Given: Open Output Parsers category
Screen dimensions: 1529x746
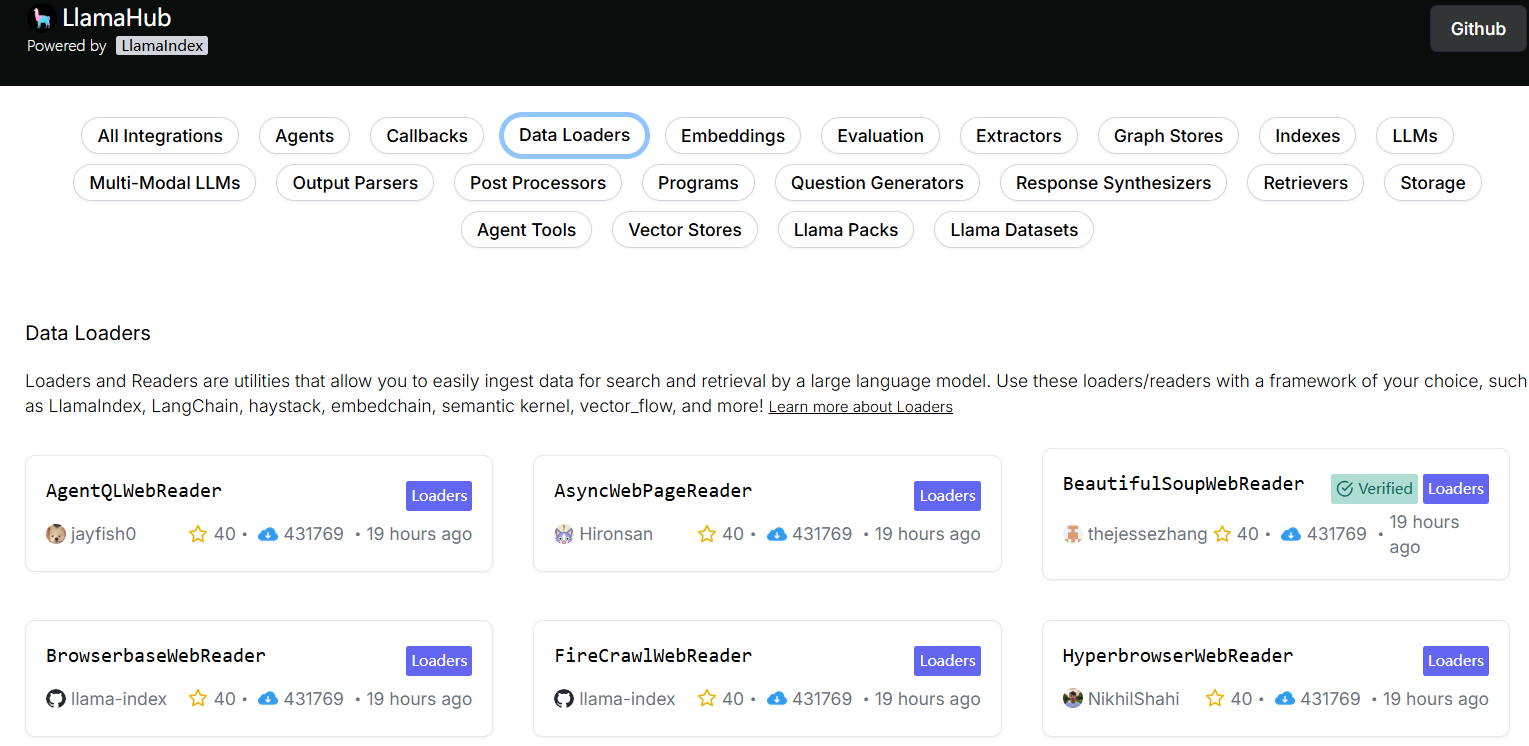Looking at the screenshot, I should click(355, 183).
